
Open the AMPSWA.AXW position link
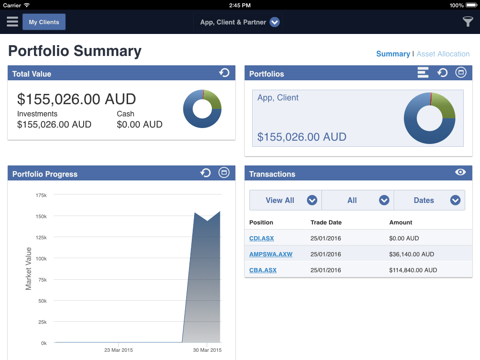(x=271, y=254)
